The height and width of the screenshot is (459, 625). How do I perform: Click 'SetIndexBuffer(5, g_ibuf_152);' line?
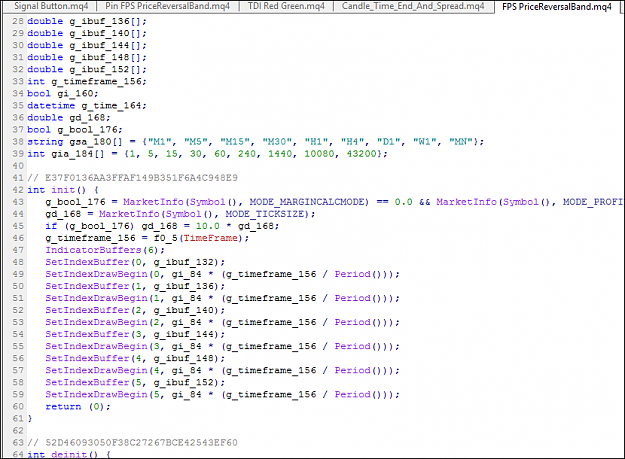pos(135,382)
